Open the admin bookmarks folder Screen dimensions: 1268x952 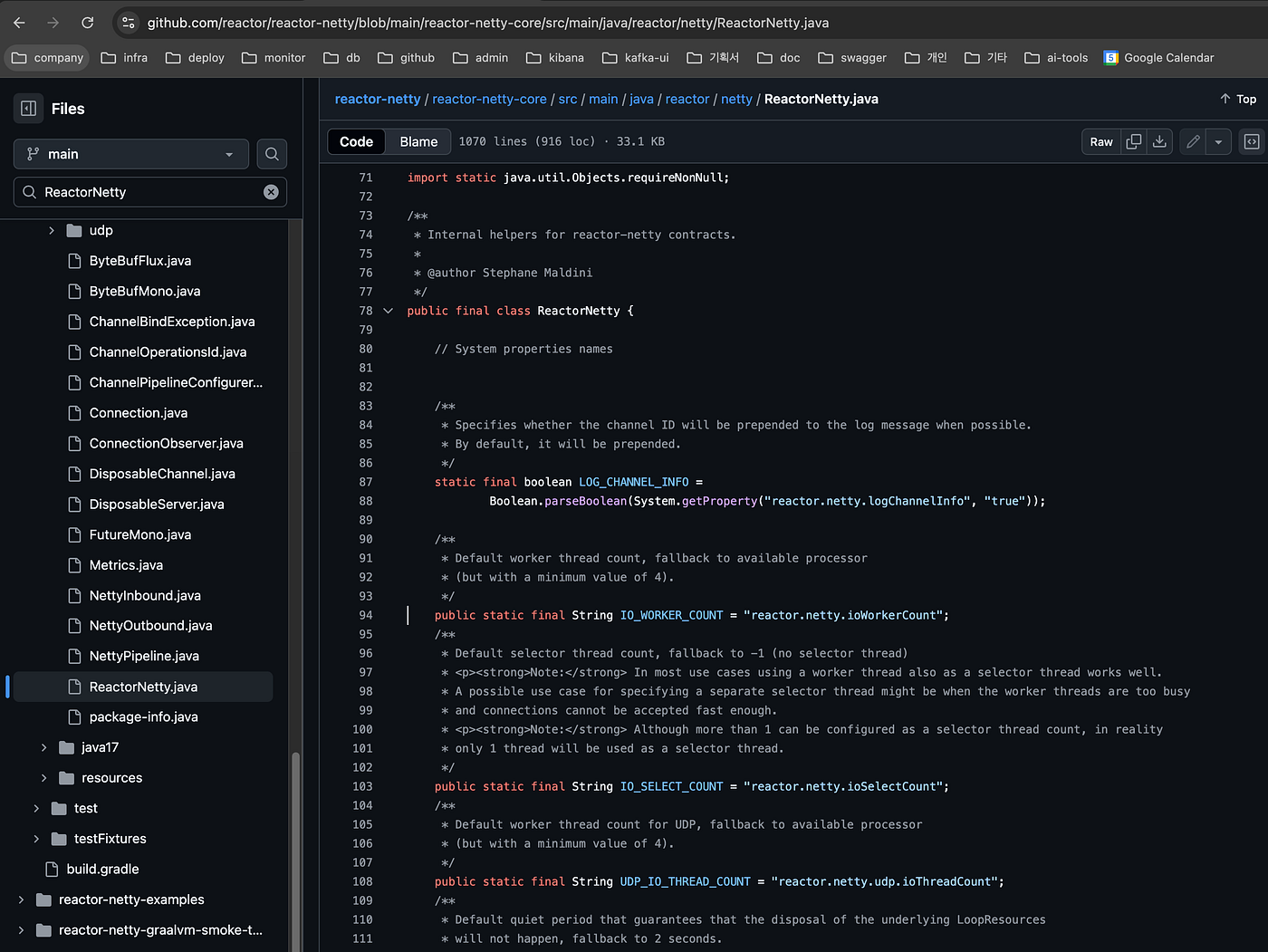[480, 58]
